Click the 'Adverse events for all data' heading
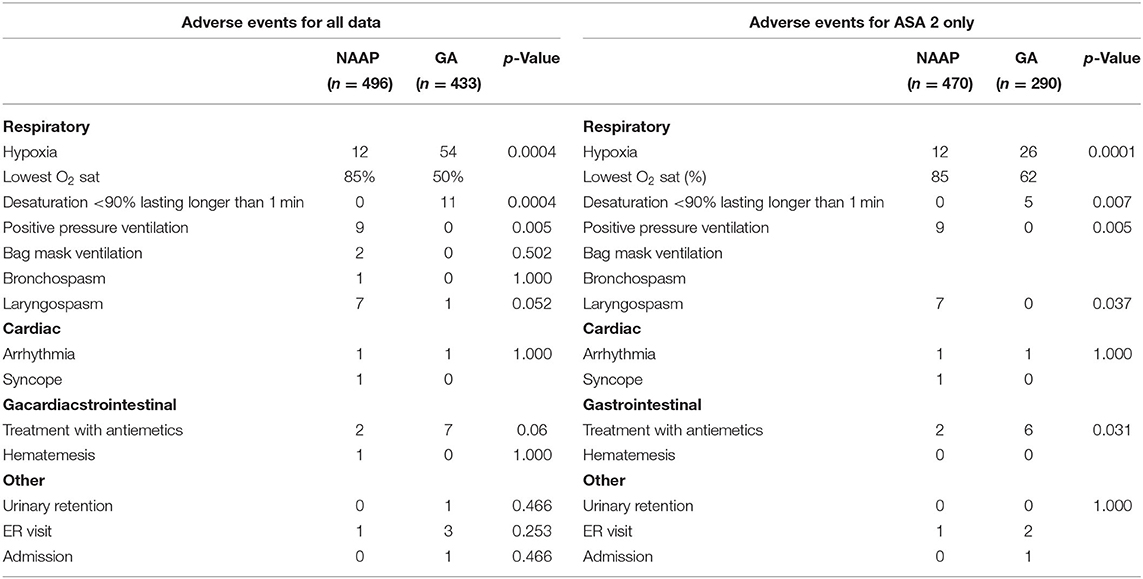Viewport: 1143px width, 579px height. tap(281, 23)
